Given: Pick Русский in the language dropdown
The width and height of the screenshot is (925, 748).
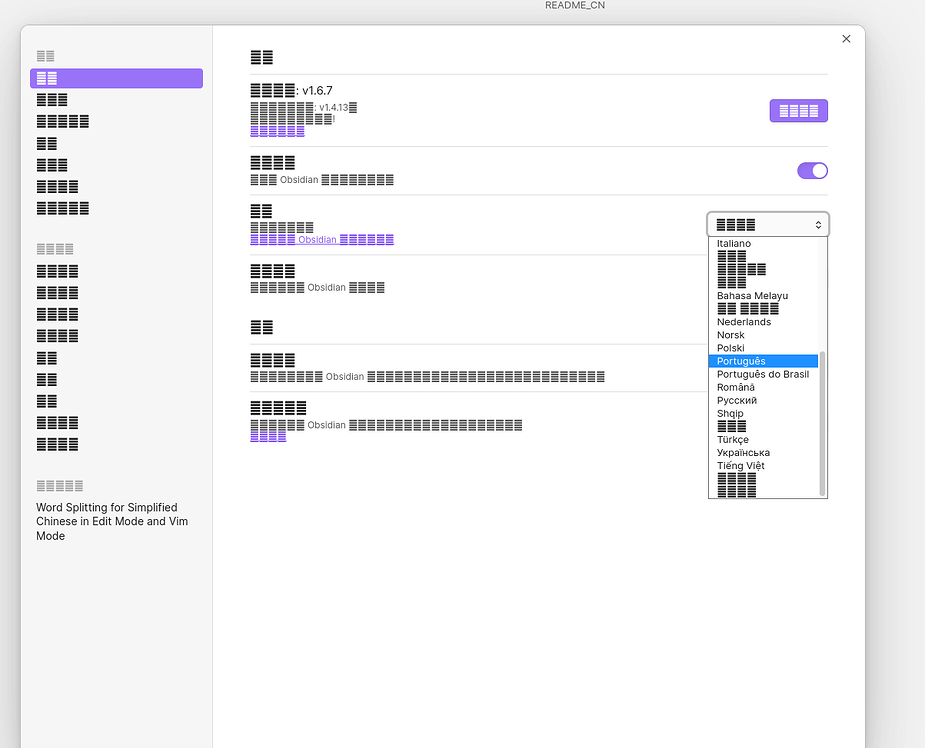Looking at the screenshot, I should [x=737, y=400].
